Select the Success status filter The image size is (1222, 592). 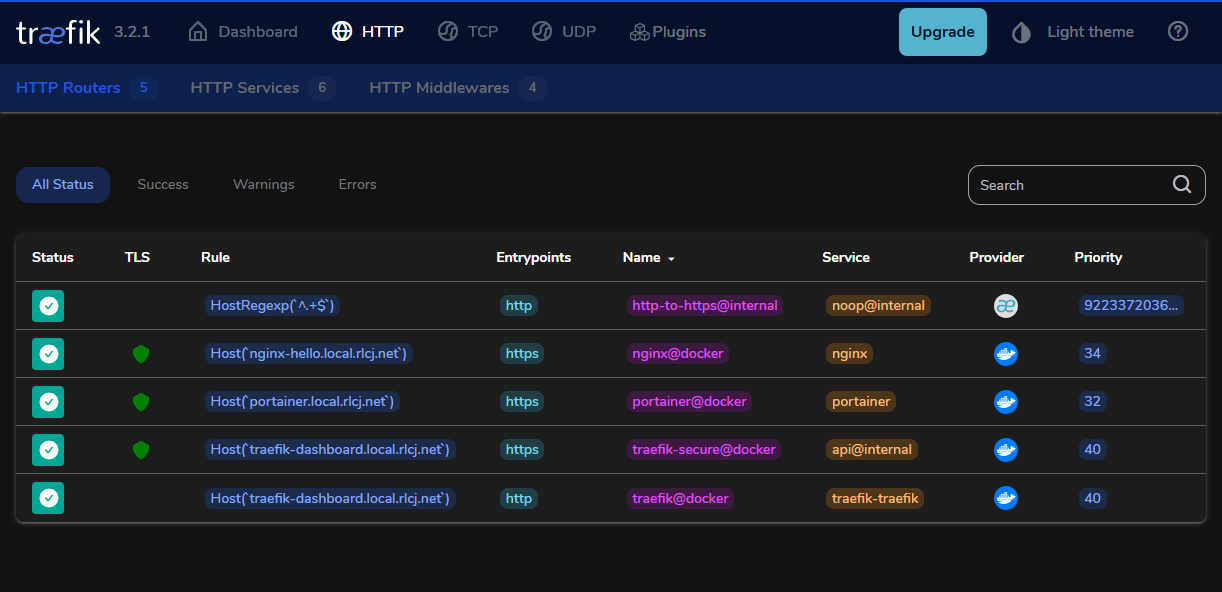162,184
